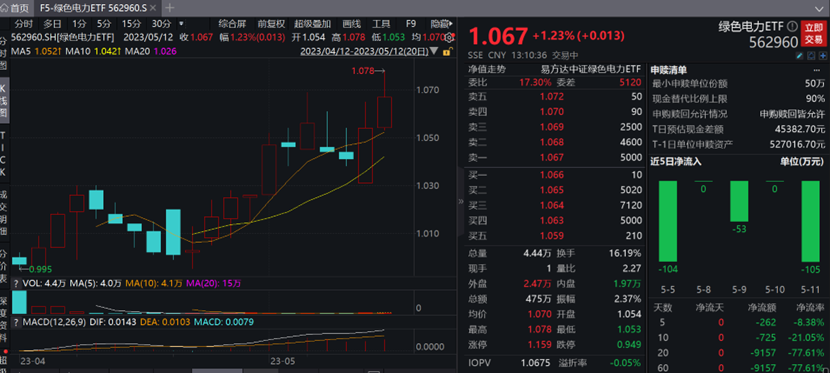Open the TICK sidebar tab

(3, 153)
